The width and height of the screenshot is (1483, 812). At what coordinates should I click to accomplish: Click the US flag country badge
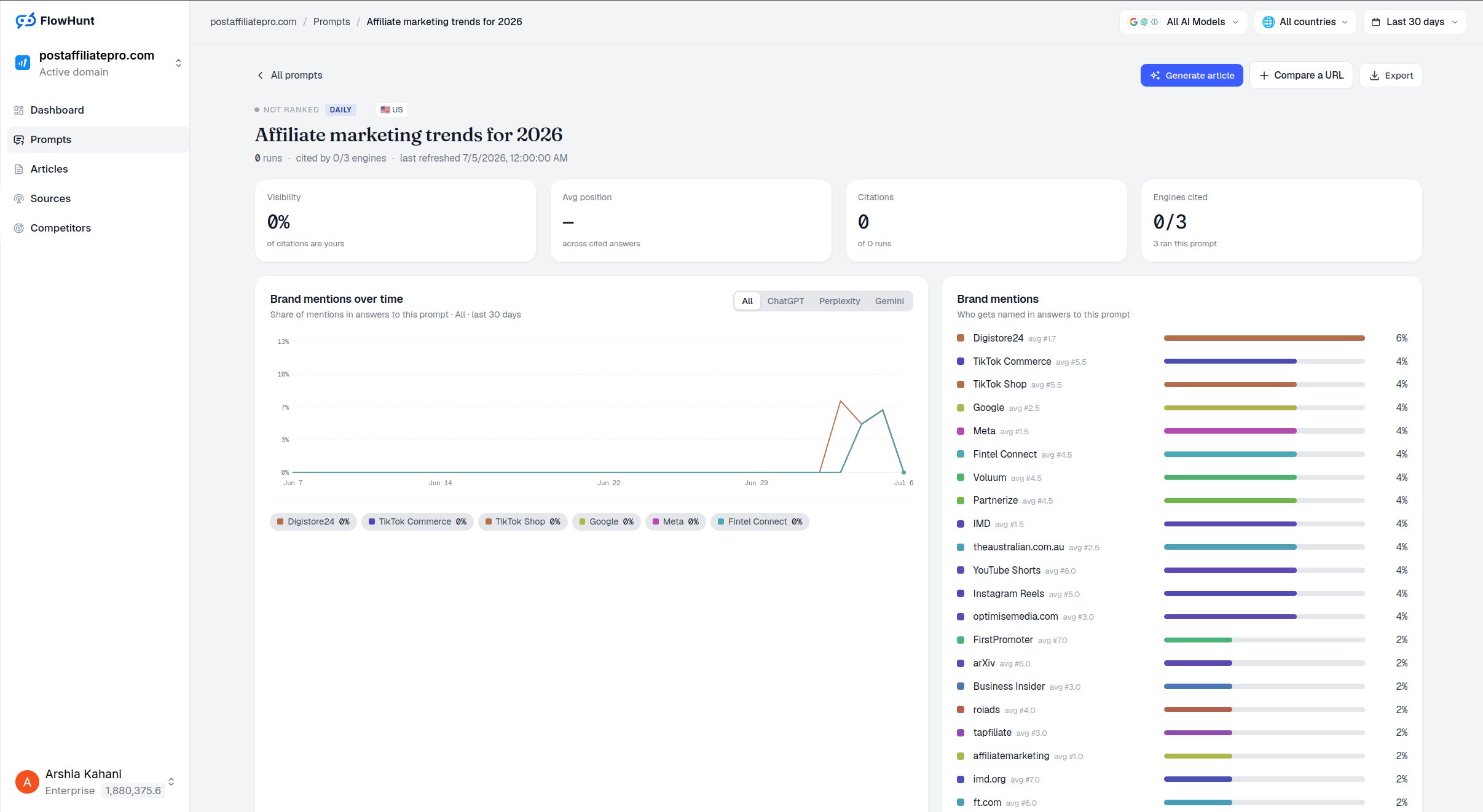391,109
